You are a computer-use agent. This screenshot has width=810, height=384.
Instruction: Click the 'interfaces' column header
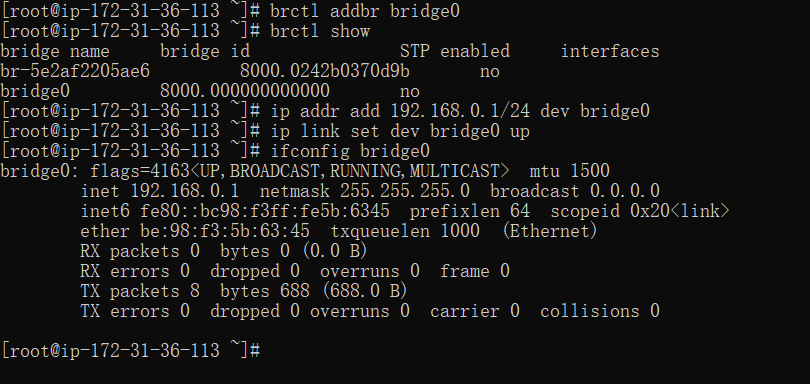click(x=610, y=51)
